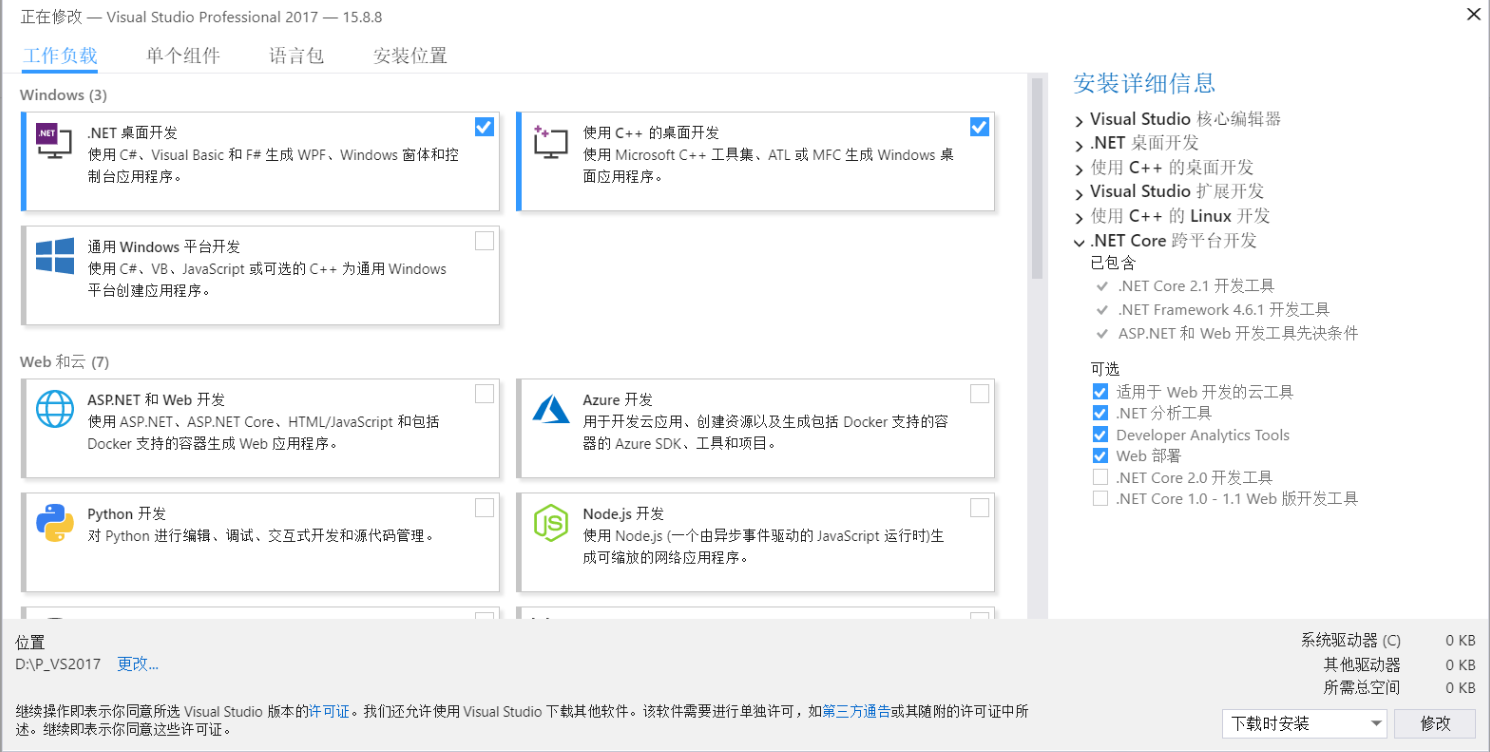Image resolution: width=1490 pixels, height=752 pixels.
Task: Collapse the .NET Core 跨平台开发 node
Action: coord(1079,242)
